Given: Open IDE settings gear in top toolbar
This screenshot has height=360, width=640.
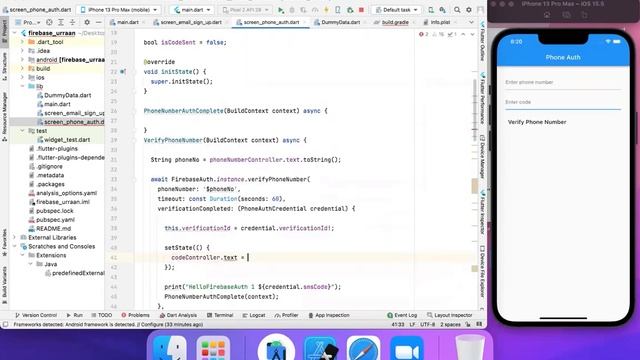Looking at the screenshot, I should (469, 10).
